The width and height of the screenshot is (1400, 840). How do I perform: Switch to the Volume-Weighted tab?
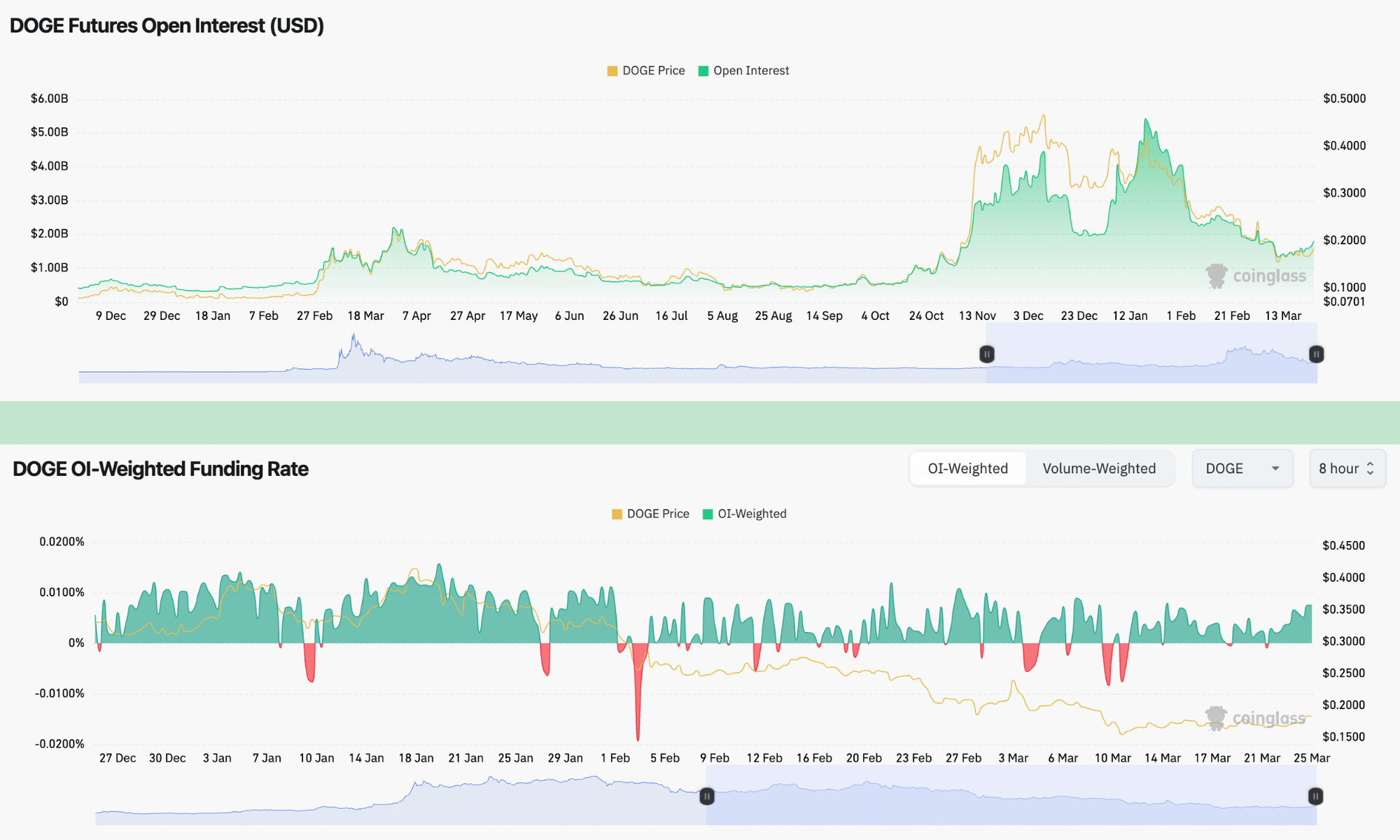(x=1099, y=468)
